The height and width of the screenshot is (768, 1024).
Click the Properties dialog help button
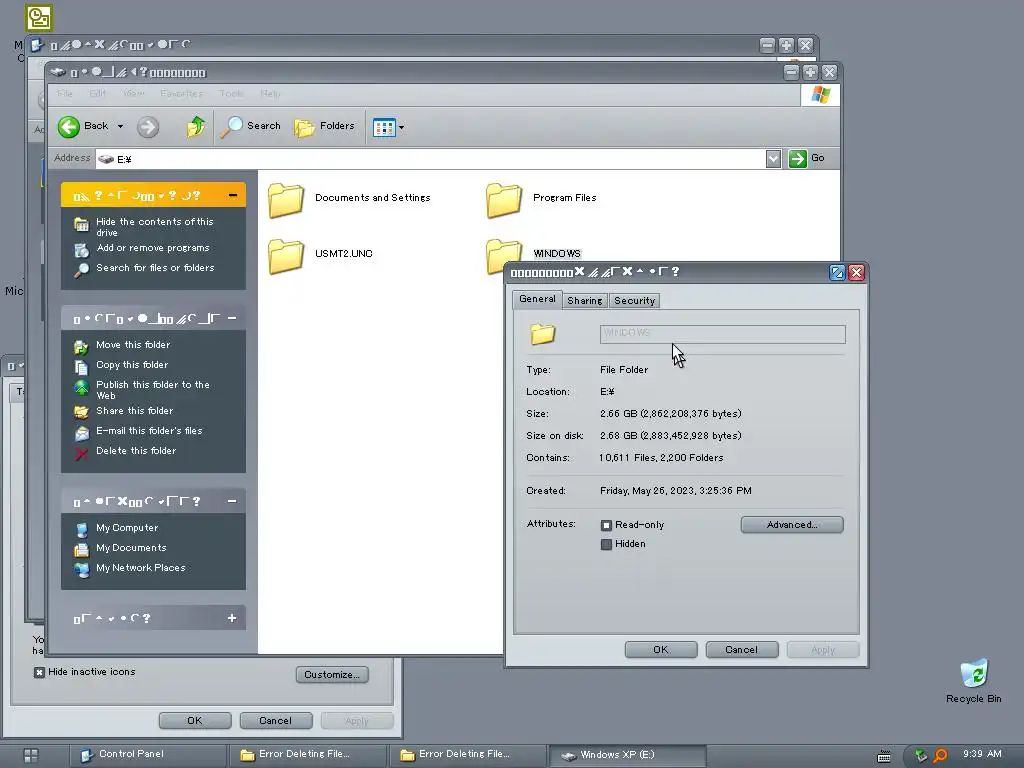click(x=837, y=272)
